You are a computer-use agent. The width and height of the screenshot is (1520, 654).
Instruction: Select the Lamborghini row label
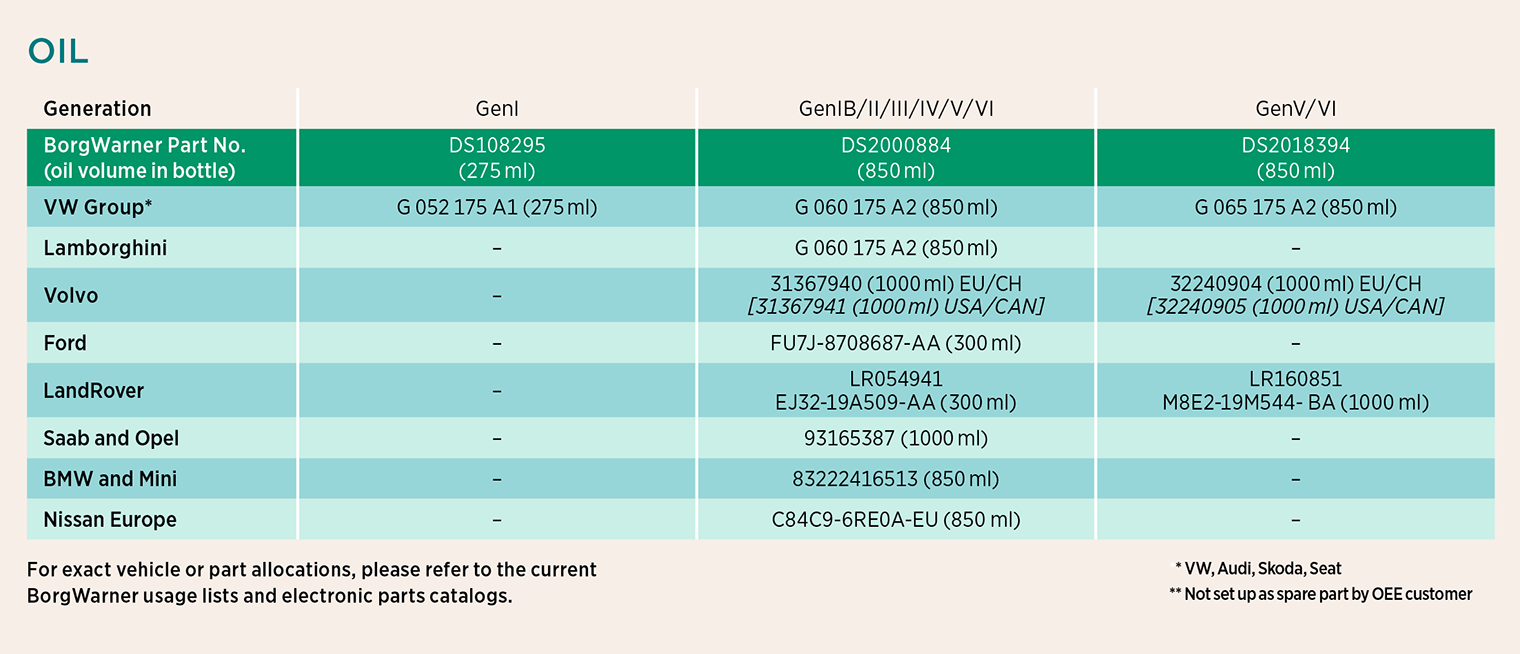[105, 248]
